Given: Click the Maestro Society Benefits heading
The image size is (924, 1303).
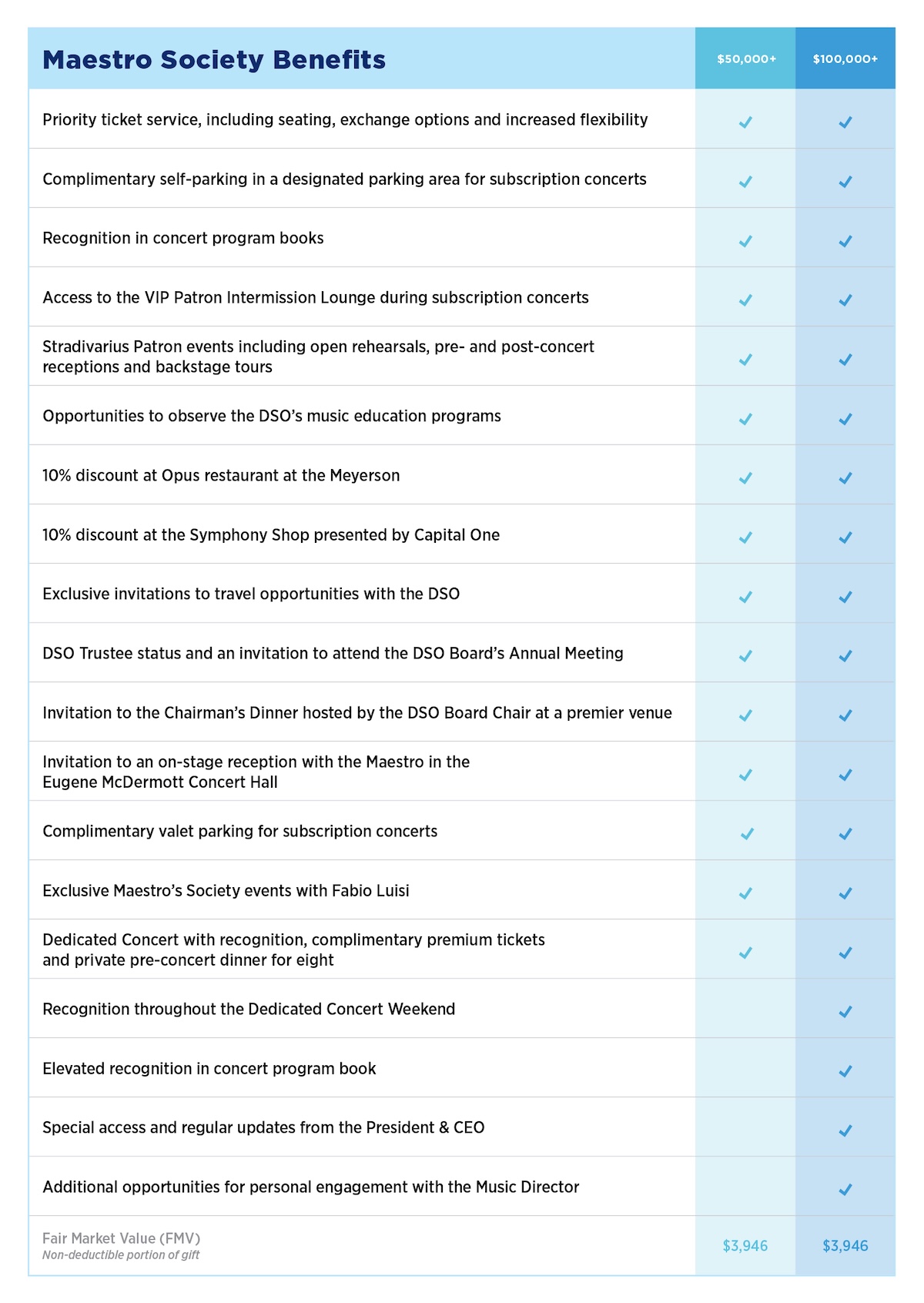Looking at the screenshot, I should pos(214,60).
